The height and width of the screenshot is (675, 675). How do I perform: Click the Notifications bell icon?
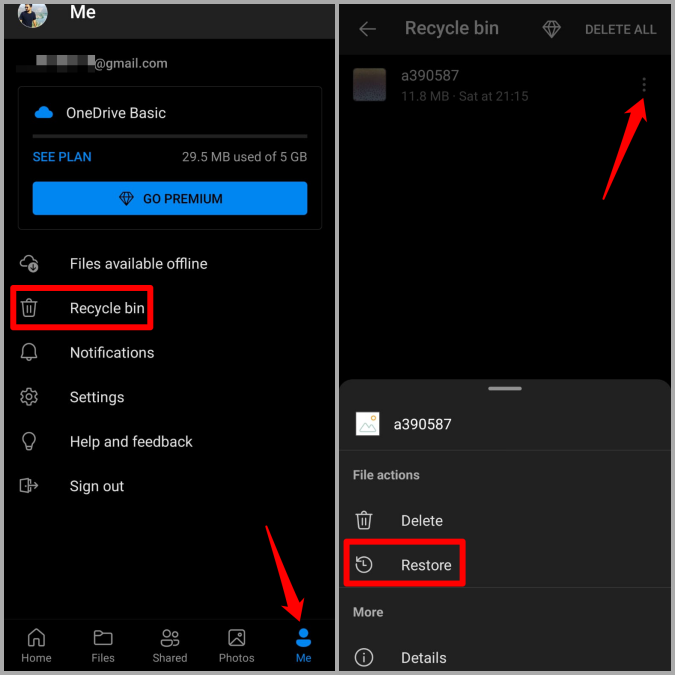(x=29, y=353)
